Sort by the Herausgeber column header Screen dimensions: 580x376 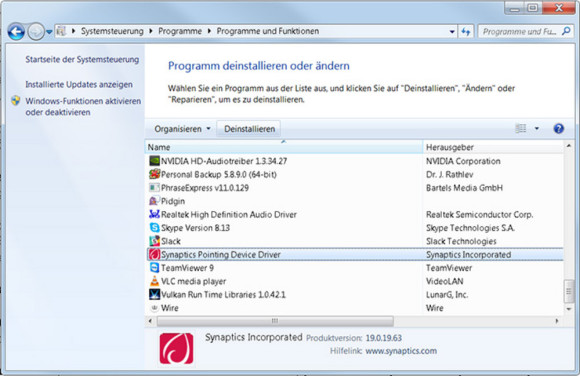(x=493, y=147)
